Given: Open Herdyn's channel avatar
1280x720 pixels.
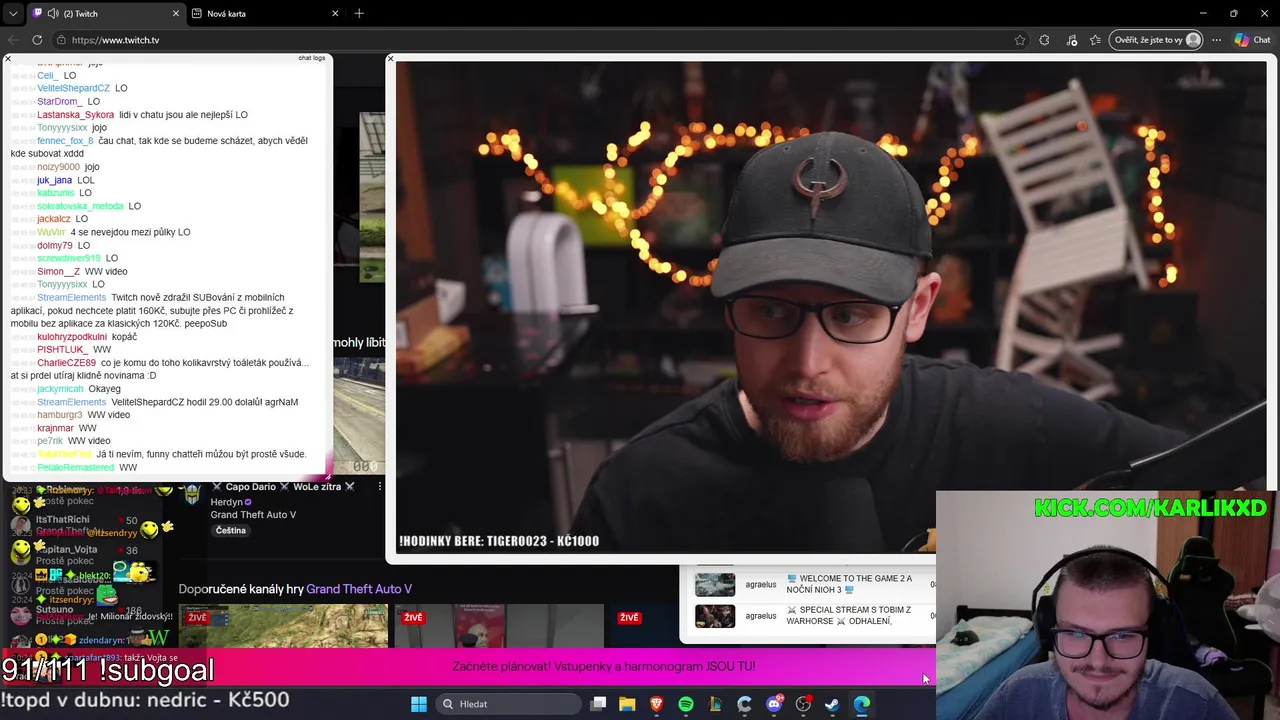Looking at the screenshot, I should point(191,494).
